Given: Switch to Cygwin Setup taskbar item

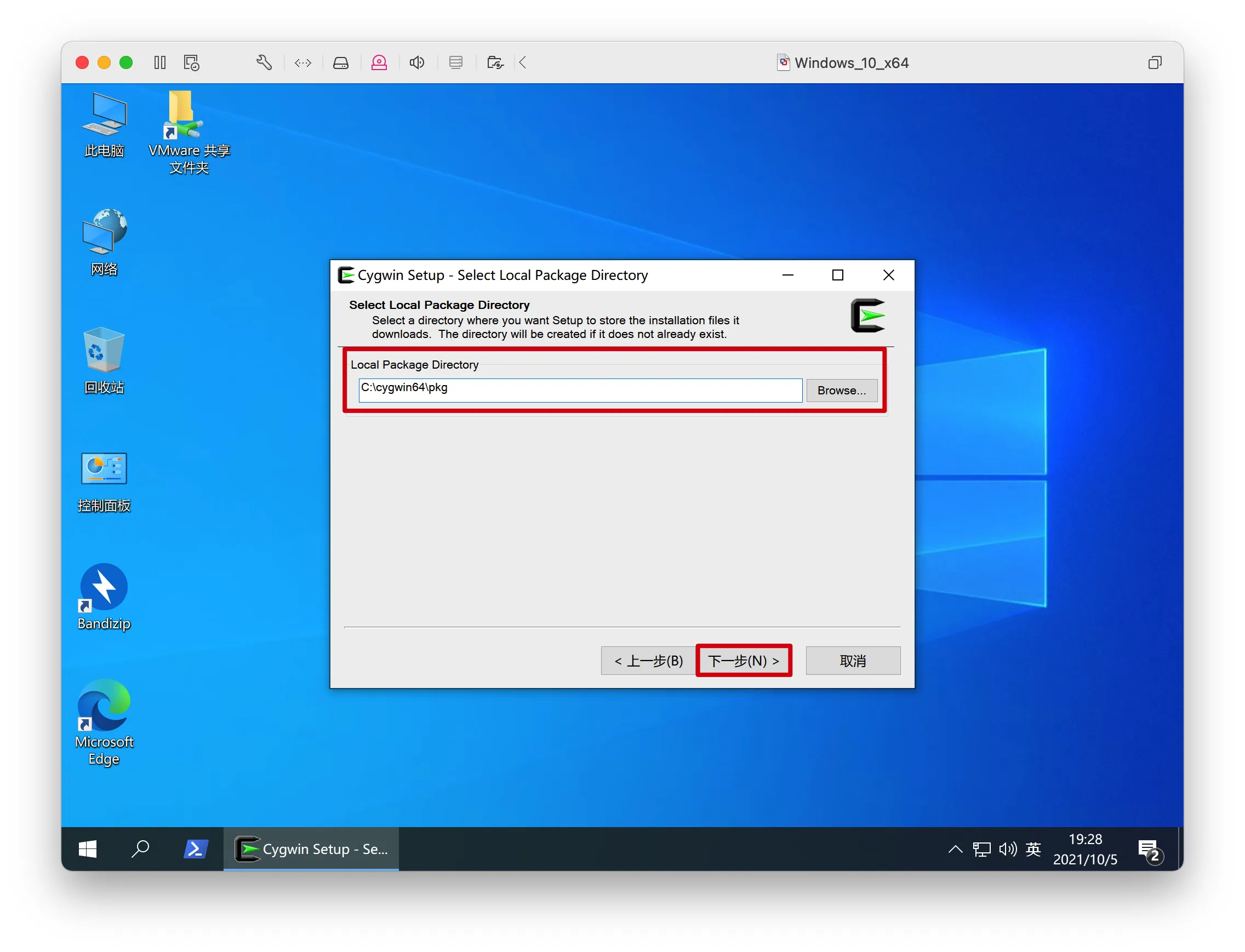Looking at the screenshot, I should tap(311, 848).
